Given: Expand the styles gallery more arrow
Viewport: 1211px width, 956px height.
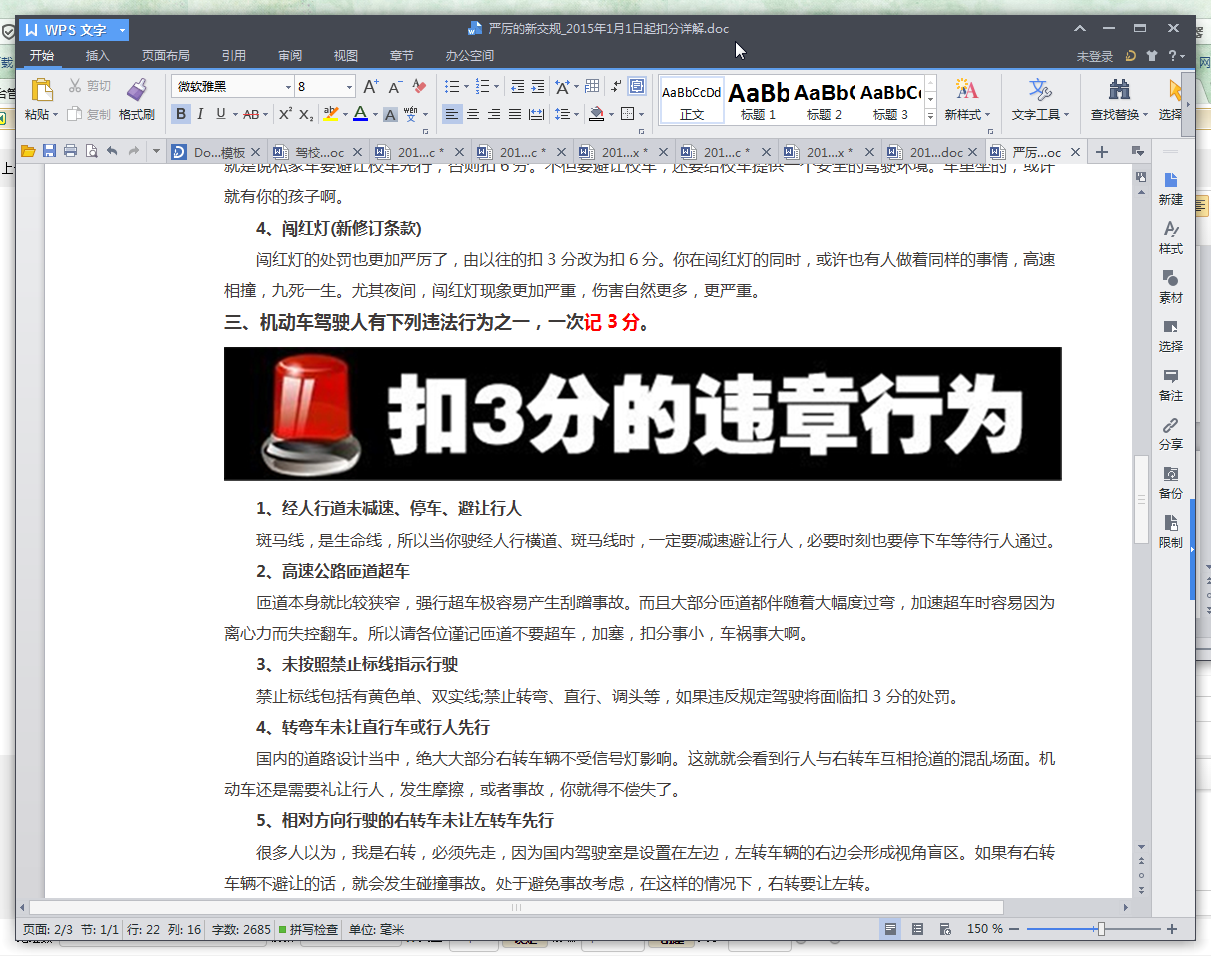Looking at the screenshot, I should pos(930,116).
